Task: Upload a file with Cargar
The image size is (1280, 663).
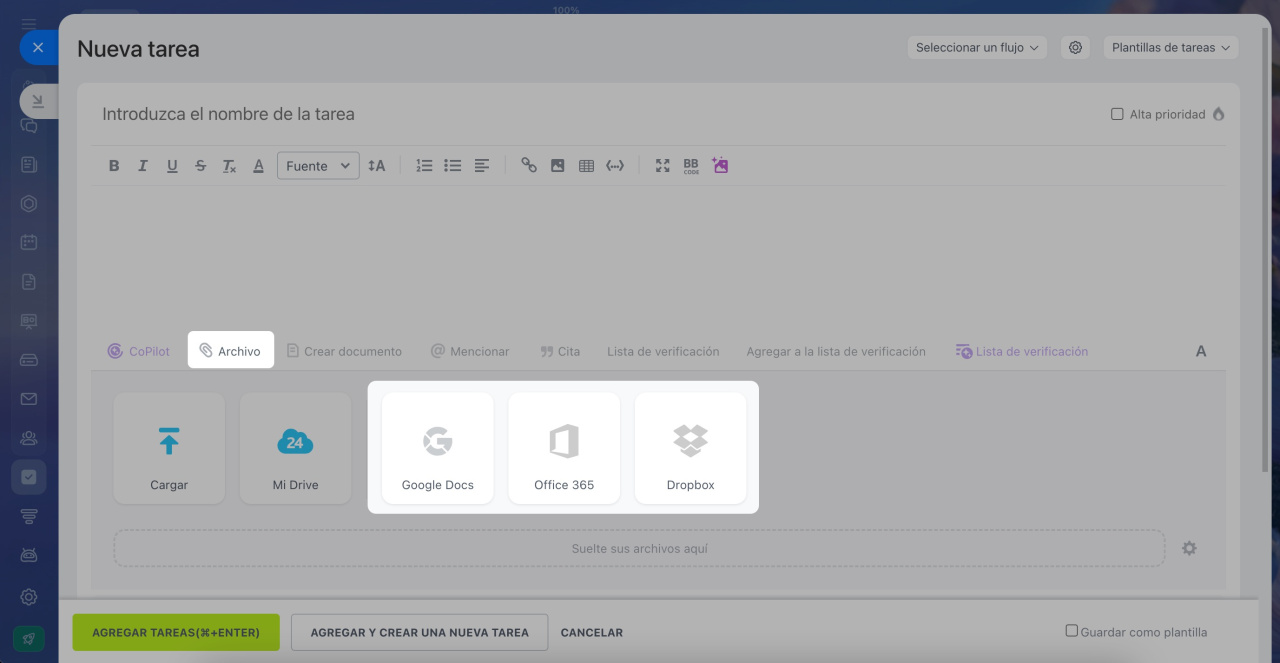Action: 169,448
